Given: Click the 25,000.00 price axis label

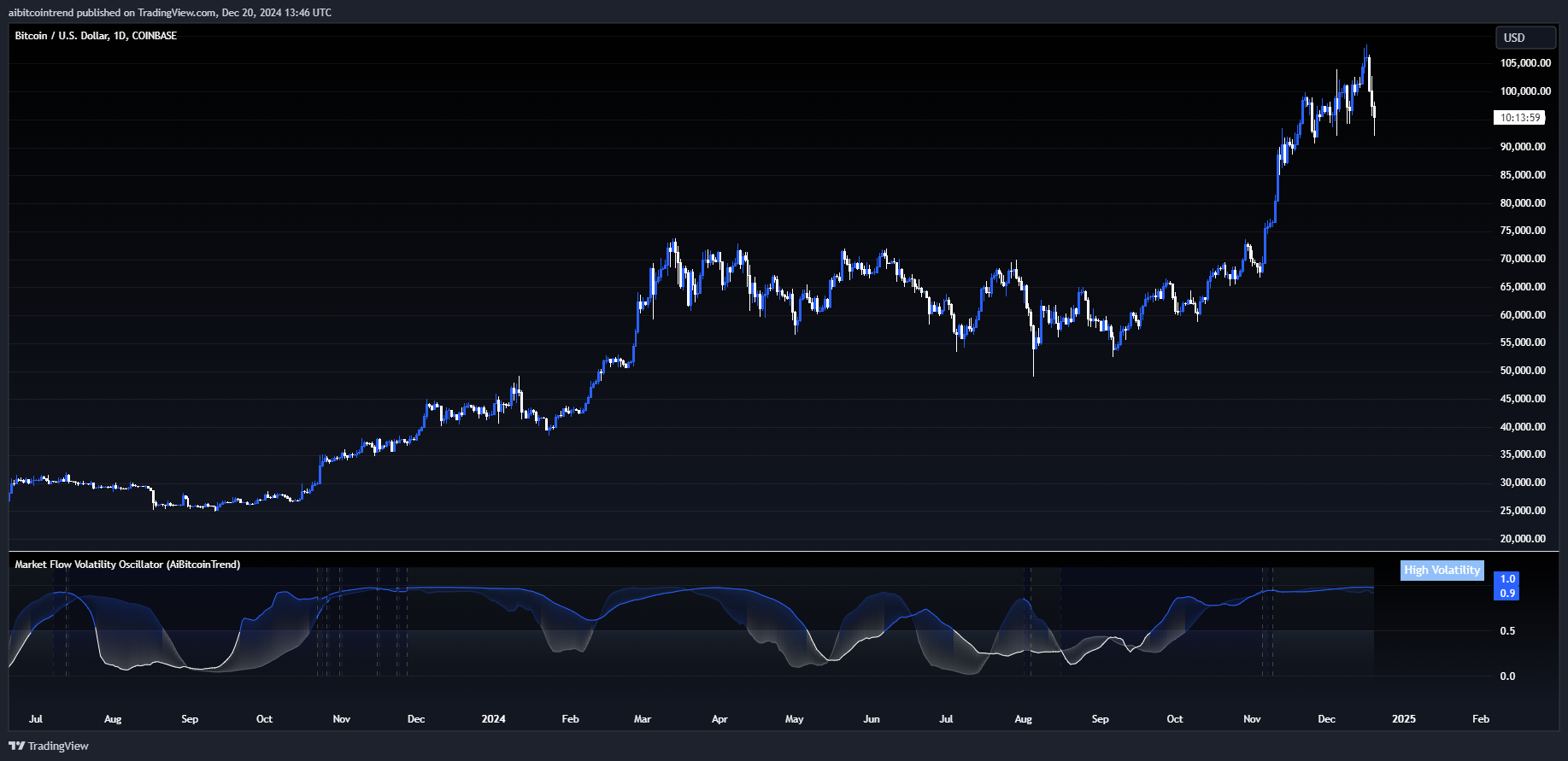Looking at the screenshot, I should coord(1523,511).
